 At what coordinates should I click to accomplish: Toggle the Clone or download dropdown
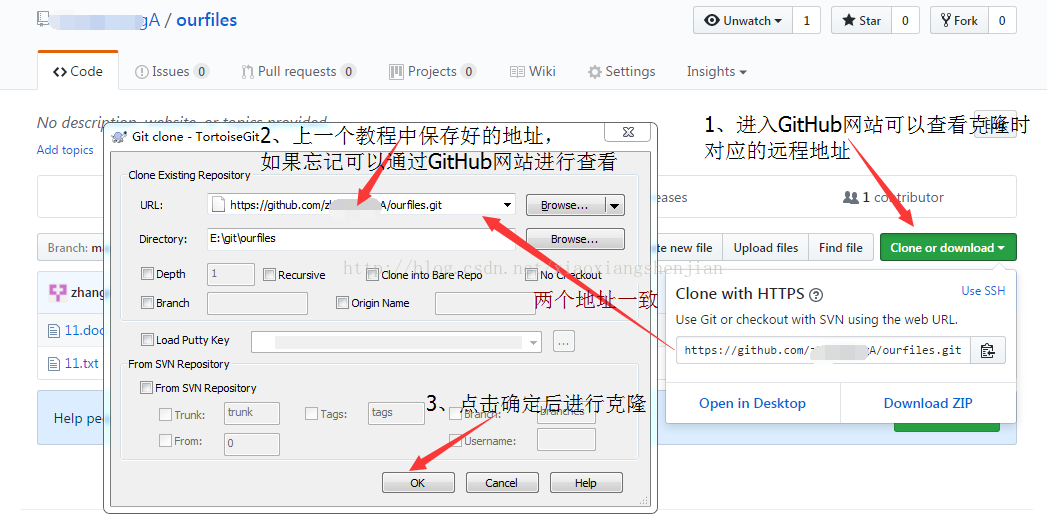(x=948, y=248)
